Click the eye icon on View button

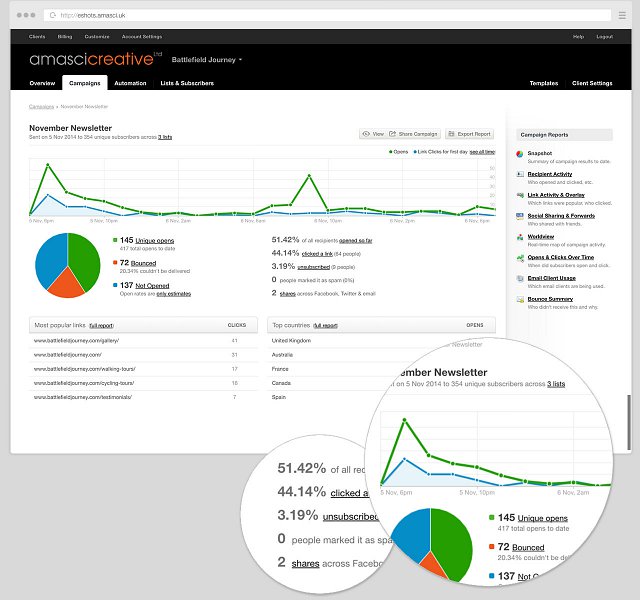[366, 134]
